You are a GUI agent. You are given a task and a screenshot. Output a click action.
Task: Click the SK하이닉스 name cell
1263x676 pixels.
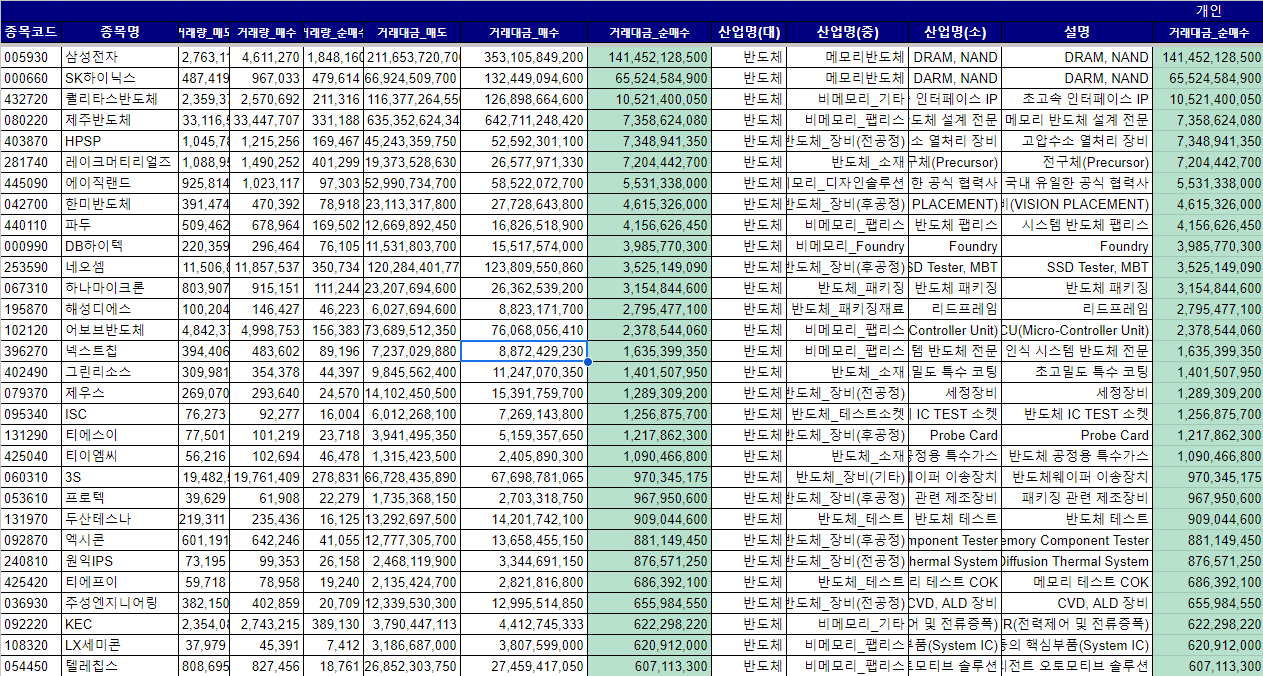(x=120, y=78)
